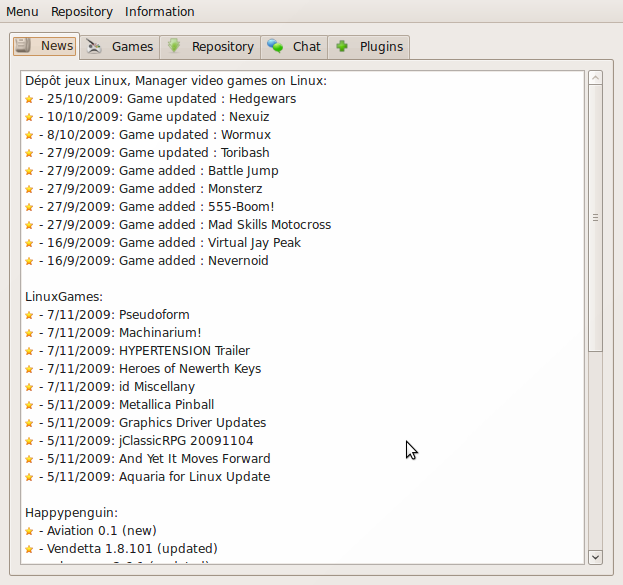Select the News tab
623x585 pixels.
tap(44, 46)
